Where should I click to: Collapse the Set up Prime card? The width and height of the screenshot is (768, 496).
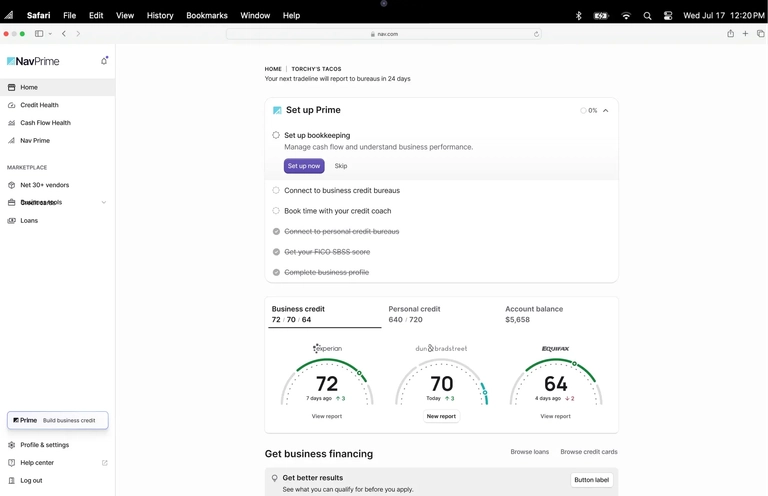606,111
